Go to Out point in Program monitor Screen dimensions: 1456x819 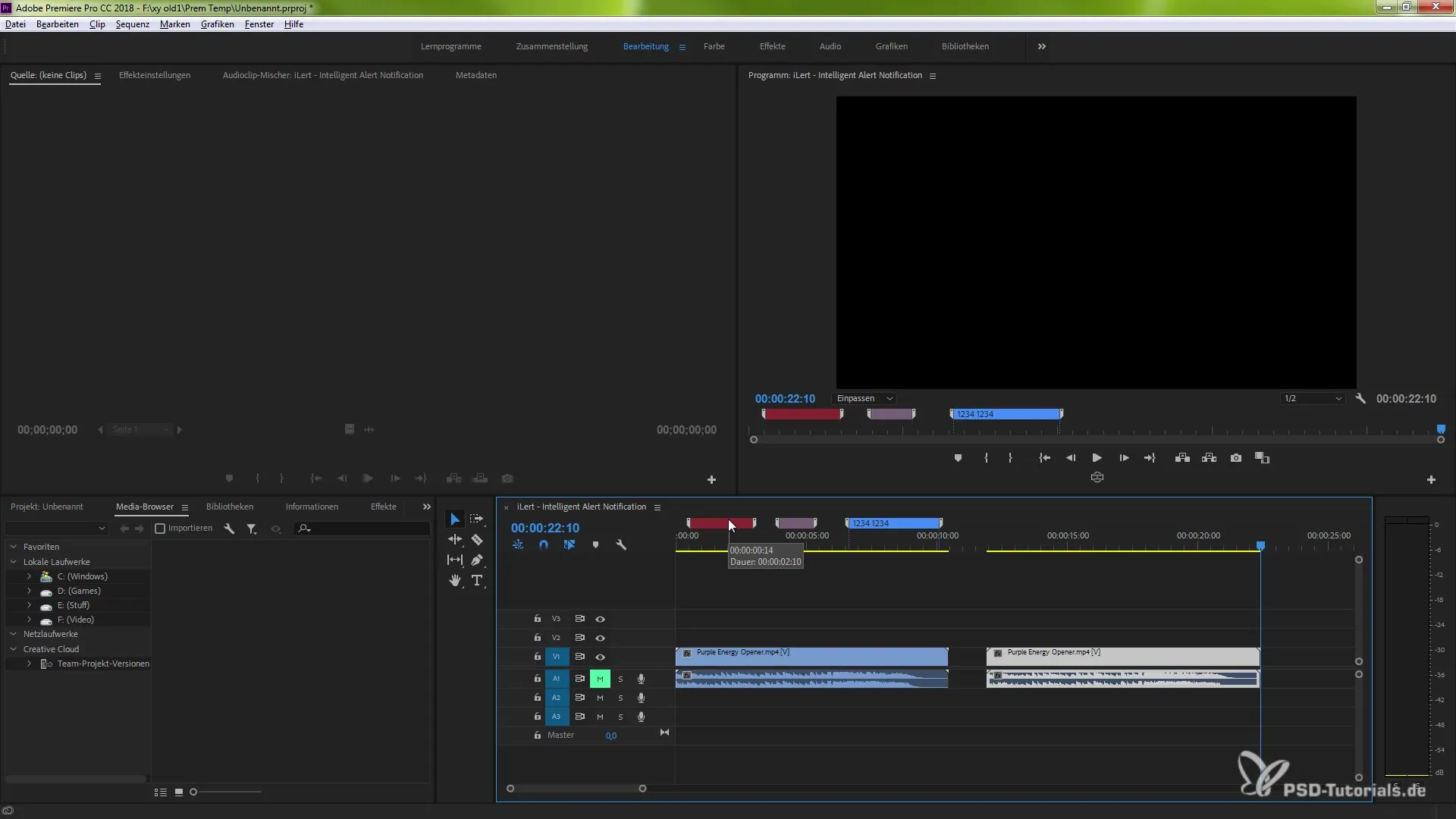click(1150, 458)
